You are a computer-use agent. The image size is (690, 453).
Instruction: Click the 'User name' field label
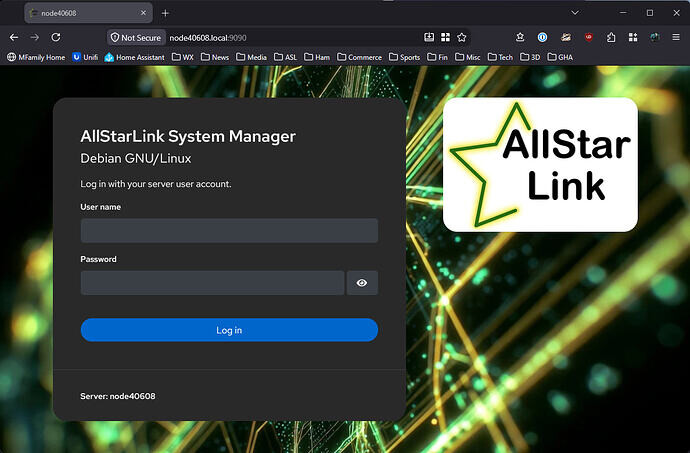[x=100, y=207]
